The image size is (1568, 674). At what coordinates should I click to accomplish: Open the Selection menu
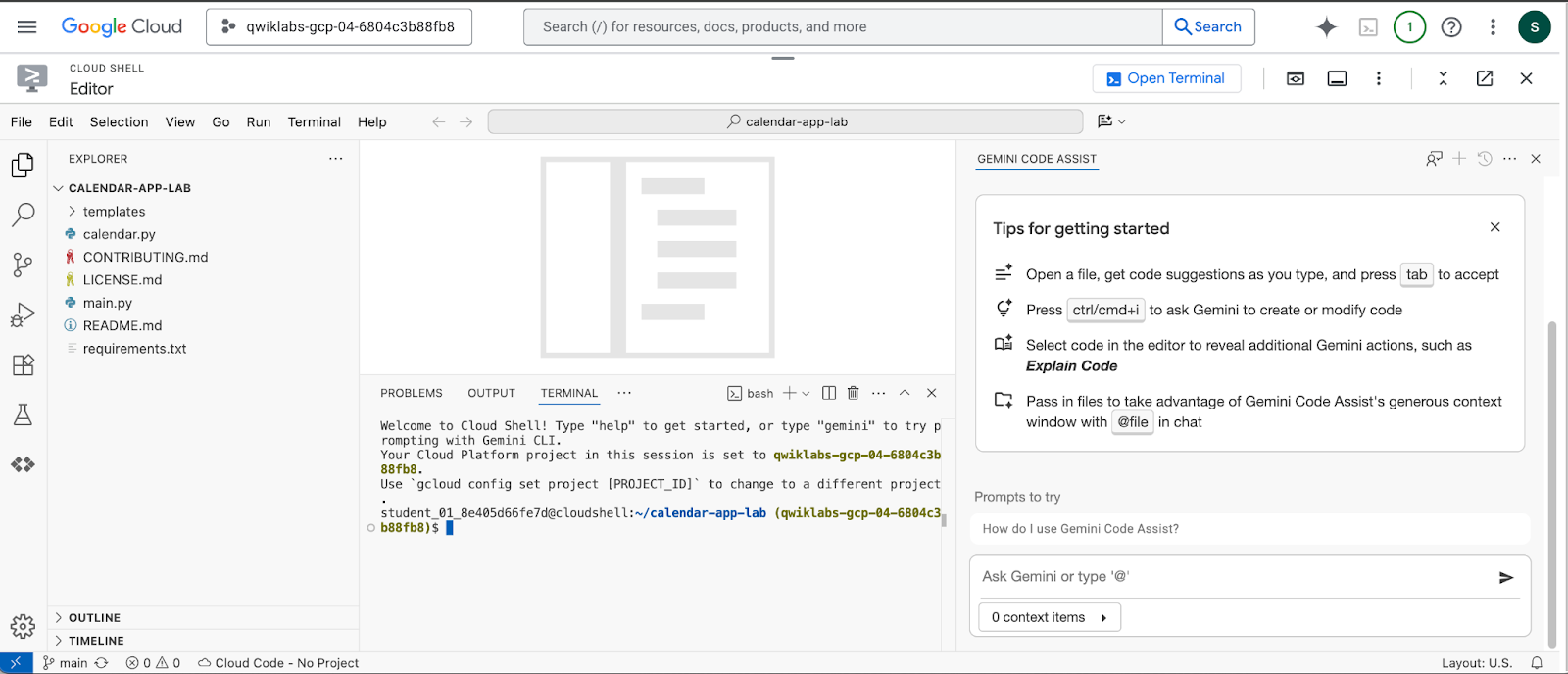coord(119,122)
